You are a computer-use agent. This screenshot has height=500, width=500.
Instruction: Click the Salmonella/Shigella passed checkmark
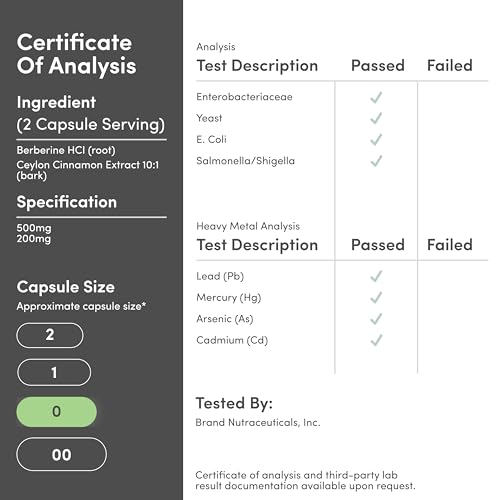pyautogui.click(x=376, y=161)
